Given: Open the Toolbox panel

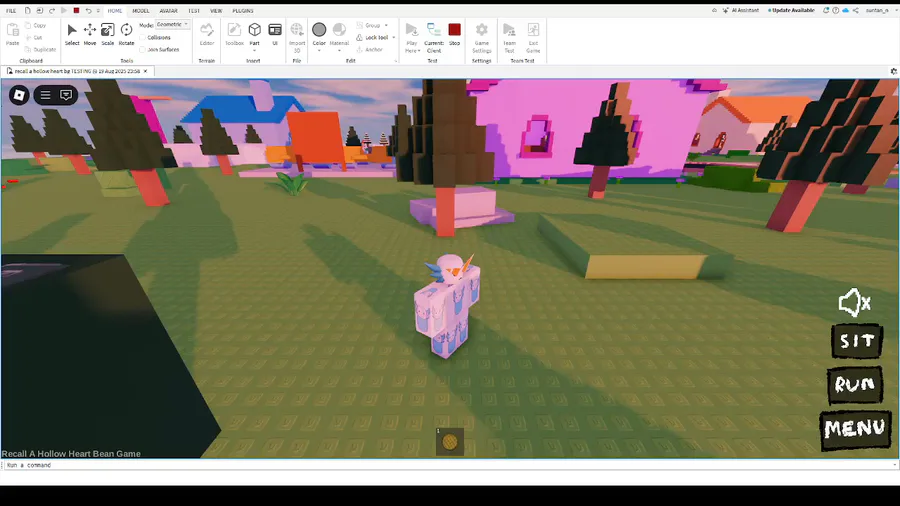Looking at the screenshot, I should (x=234, y=34).
